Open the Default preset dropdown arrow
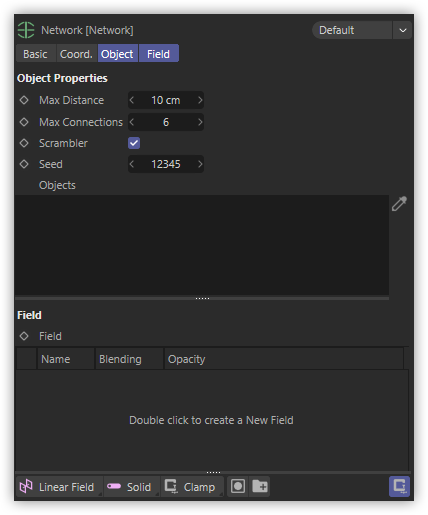 403,30
